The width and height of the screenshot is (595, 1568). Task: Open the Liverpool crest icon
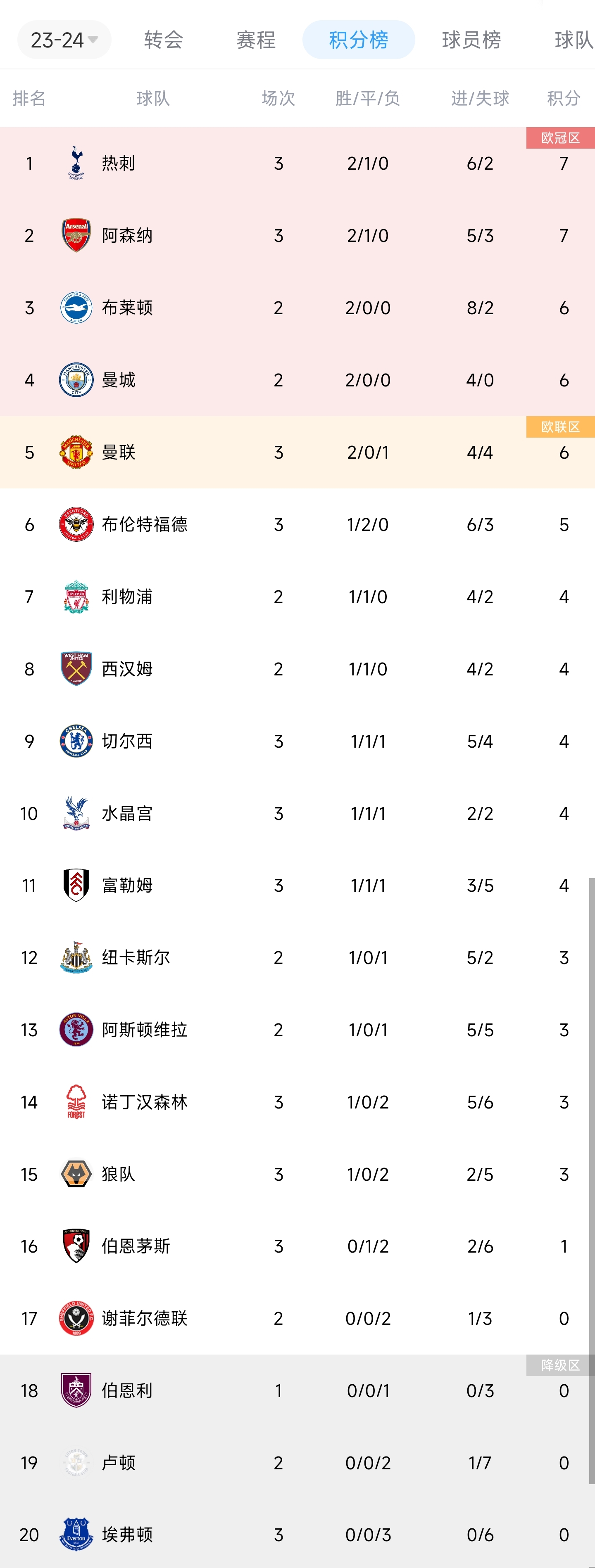point(76,597)
